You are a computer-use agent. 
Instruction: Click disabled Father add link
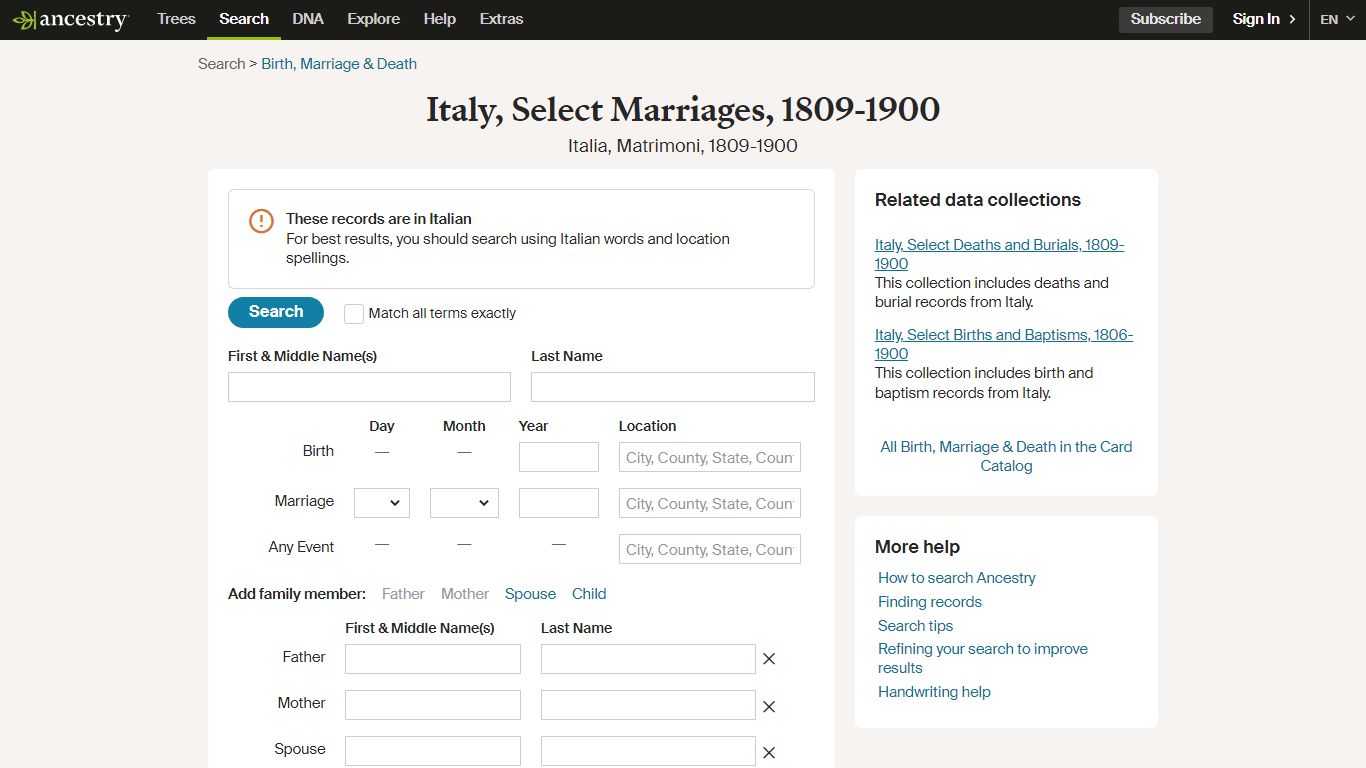coord(403,594)
